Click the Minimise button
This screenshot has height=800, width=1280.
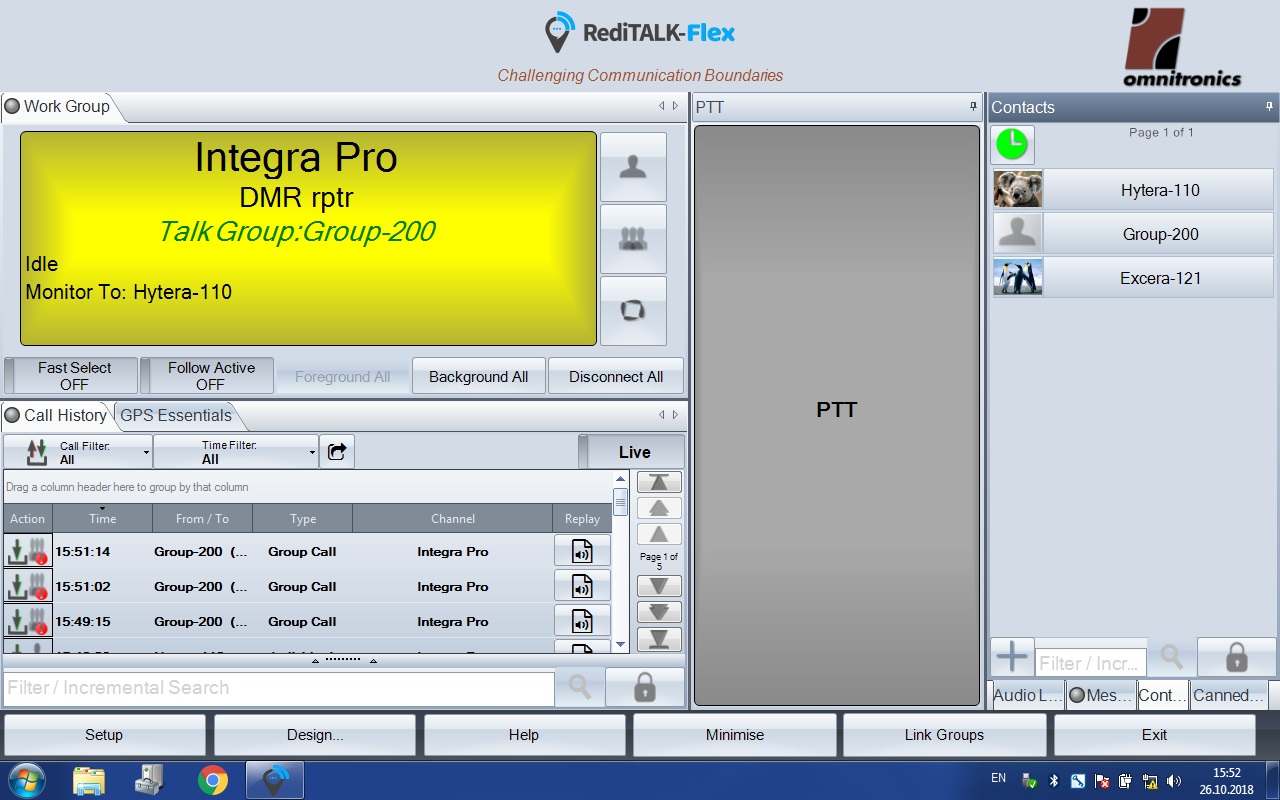[735, 735]
